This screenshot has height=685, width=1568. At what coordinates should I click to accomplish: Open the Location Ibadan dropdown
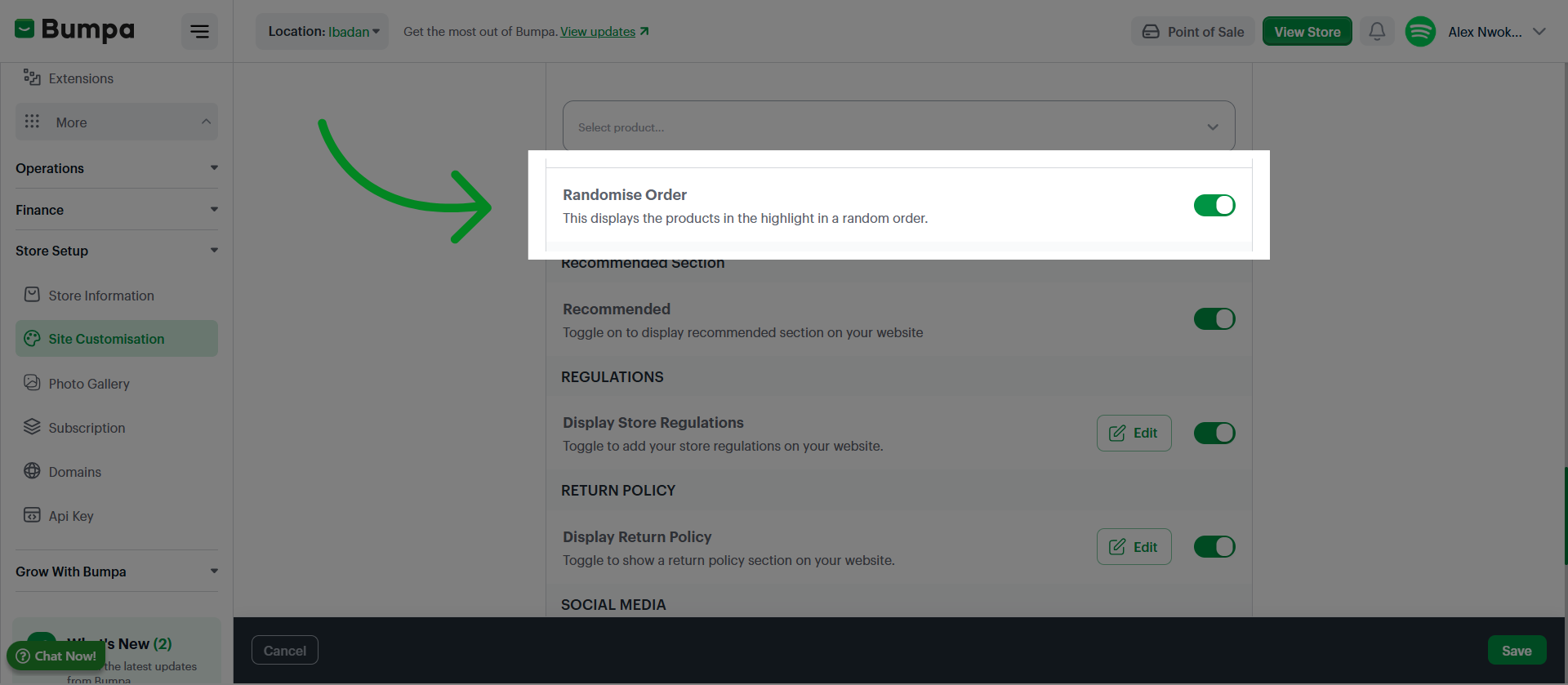(x=323, y=32)
